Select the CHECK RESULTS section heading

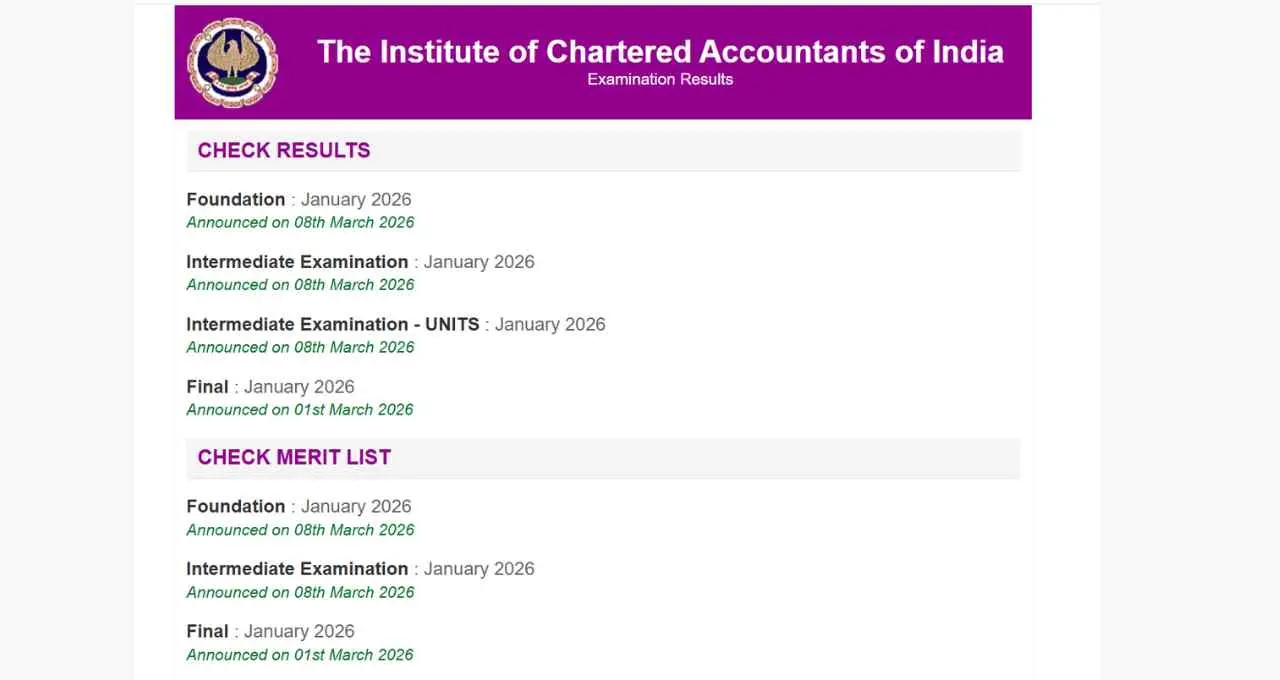pos(284,151)
